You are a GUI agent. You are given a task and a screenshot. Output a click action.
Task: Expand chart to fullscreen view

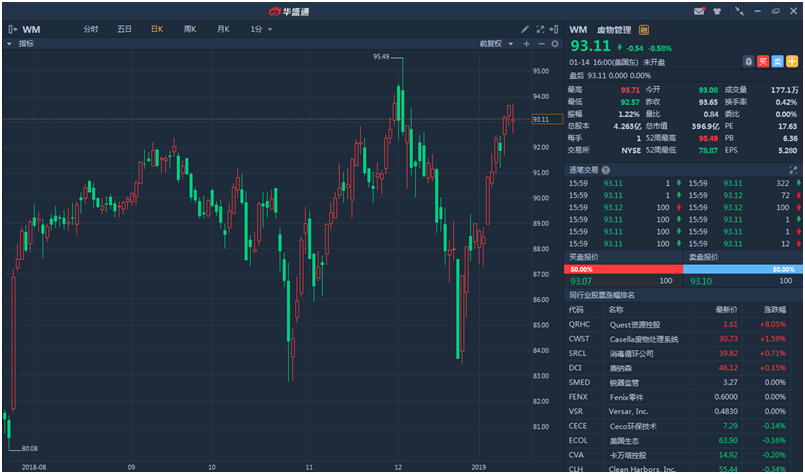point(540,29)
